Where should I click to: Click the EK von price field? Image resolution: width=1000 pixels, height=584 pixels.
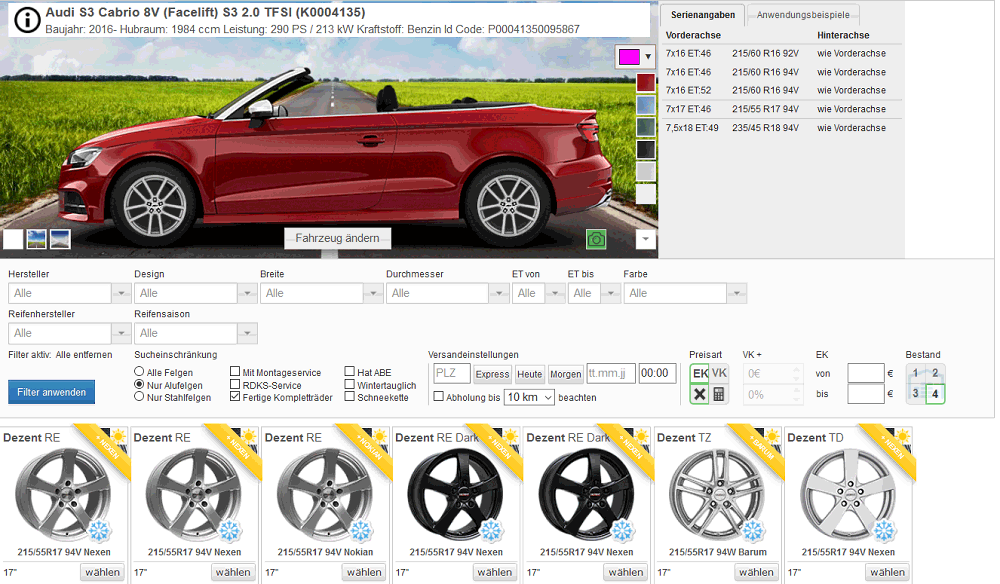(865, 374)
